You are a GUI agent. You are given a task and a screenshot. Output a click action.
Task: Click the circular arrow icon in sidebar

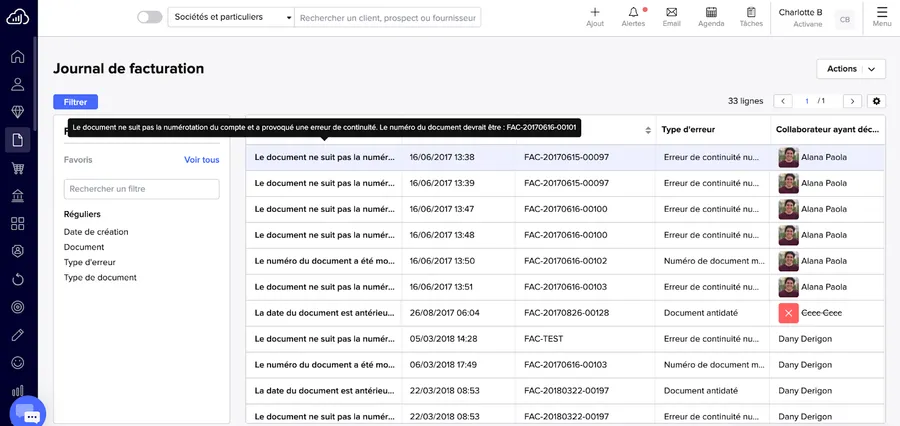(18, 279)
